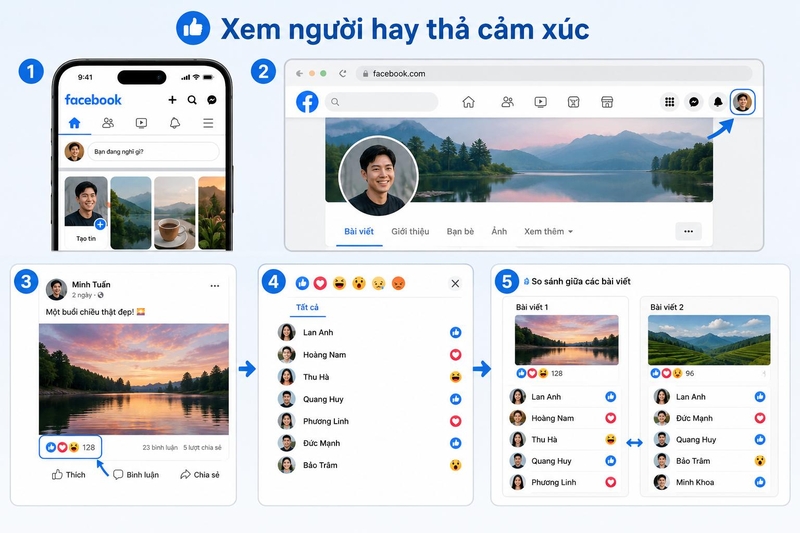The height and width of the screenshot is (533, 800).
Task: Click the Facebook logo in desktop header
Action: pyautogui.click(x=307, y=101)
